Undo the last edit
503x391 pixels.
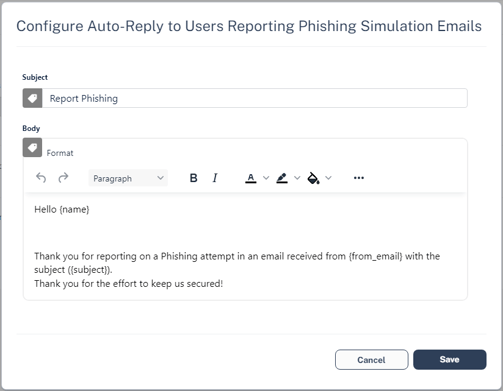pyautogui.click(x=41, y=178)
